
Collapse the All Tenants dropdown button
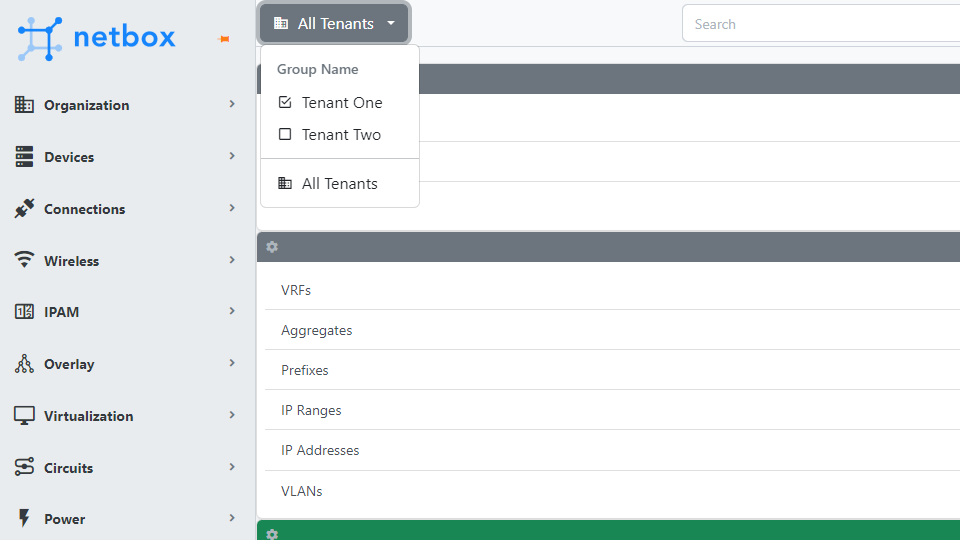pos(334,23)
